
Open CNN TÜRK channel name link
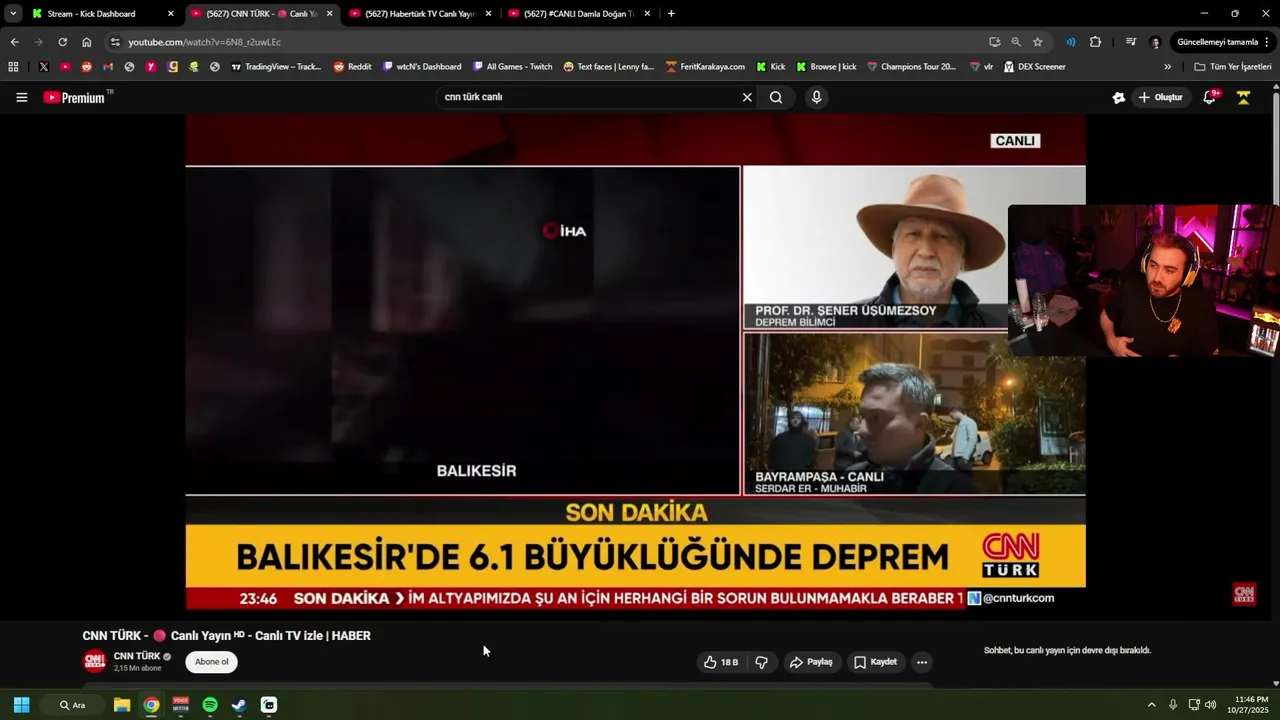(x=137, y=656)
